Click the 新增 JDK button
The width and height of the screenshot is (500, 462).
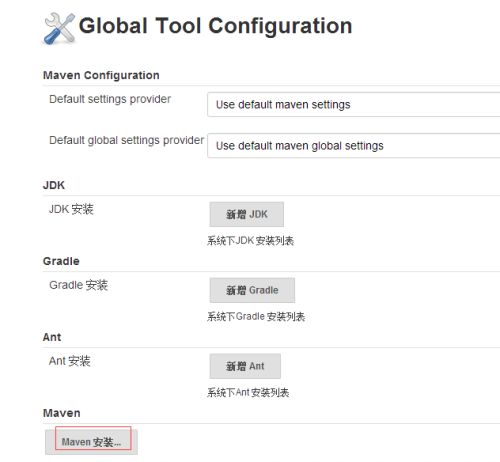[247, 214]
